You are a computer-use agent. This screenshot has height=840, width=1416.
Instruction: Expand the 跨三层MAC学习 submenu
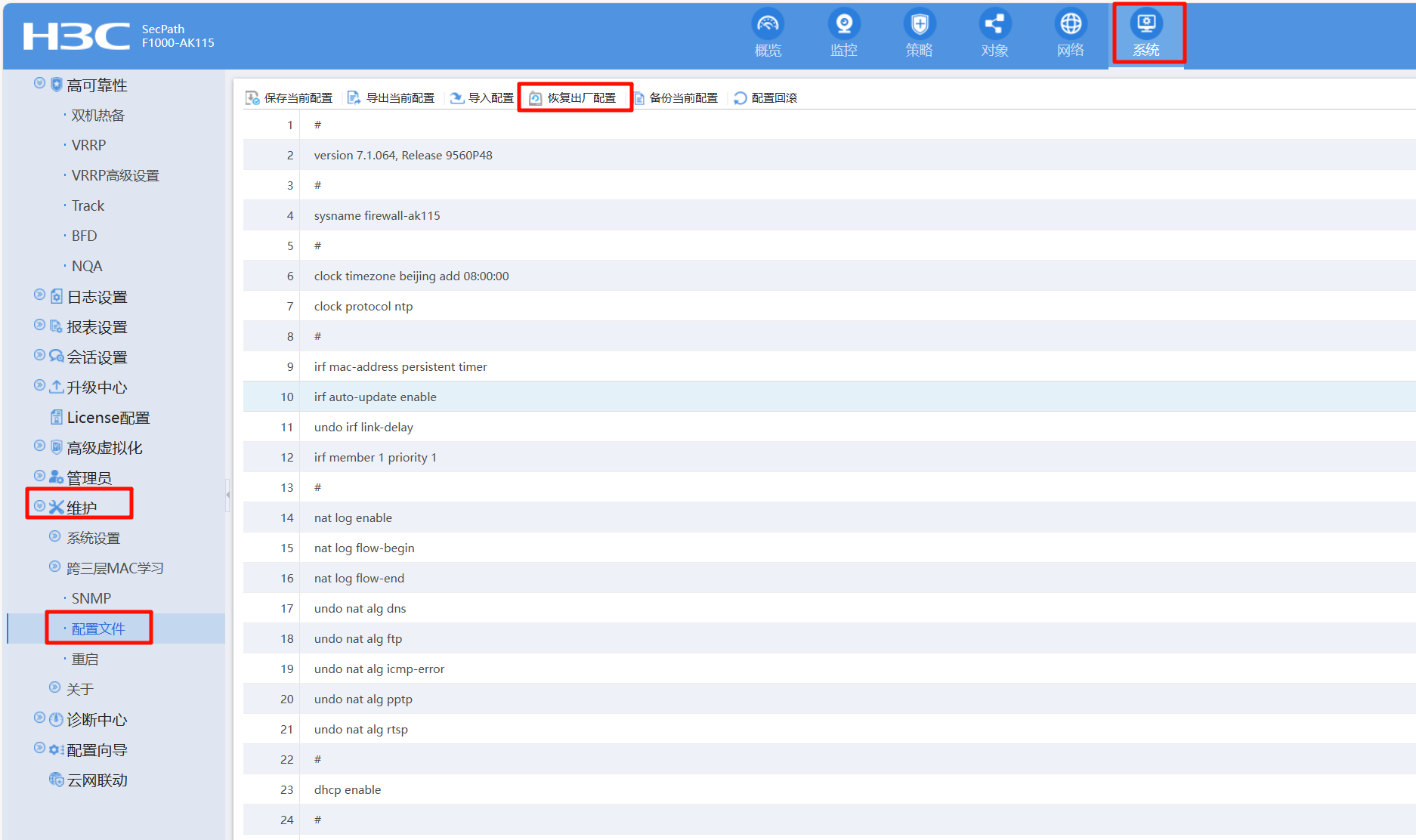[x=54, y=567]
